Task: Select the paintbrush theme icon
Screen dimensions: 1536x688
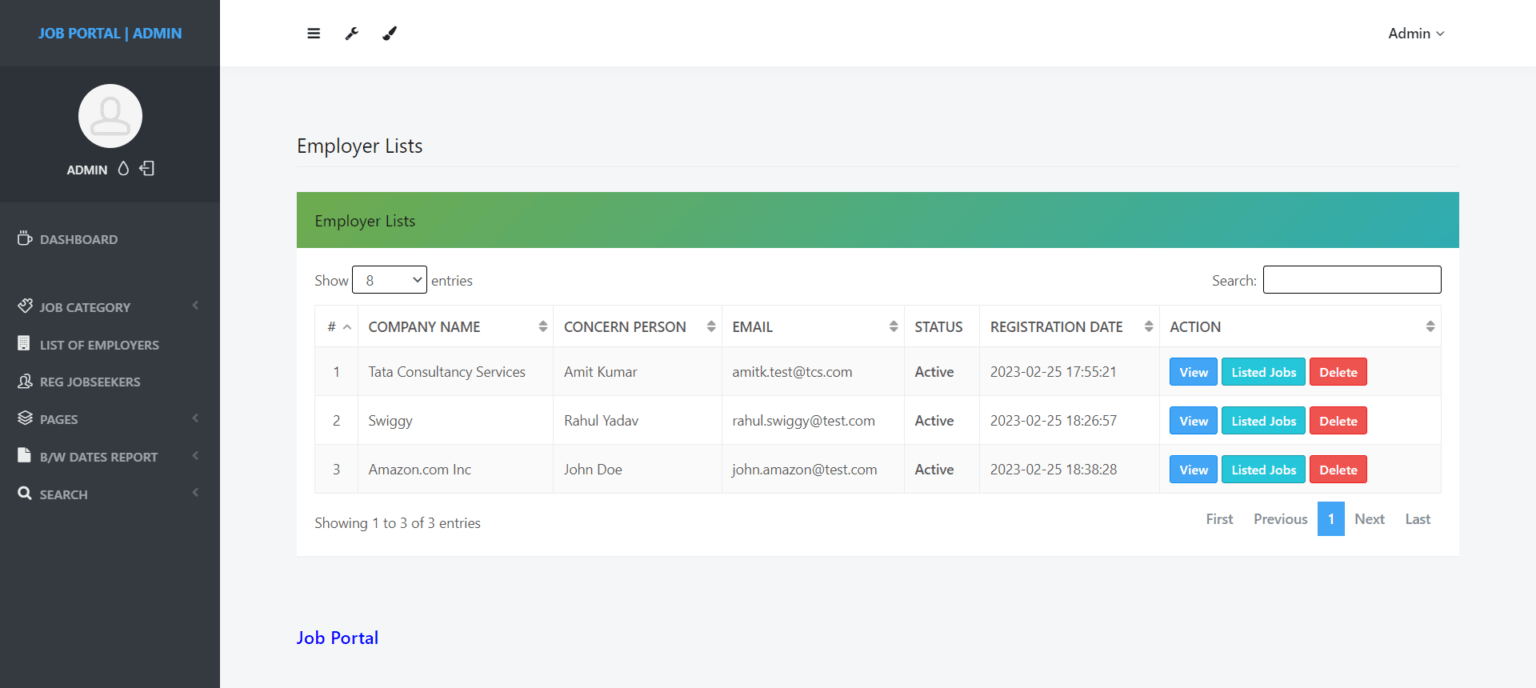Action: coord(389,33)
